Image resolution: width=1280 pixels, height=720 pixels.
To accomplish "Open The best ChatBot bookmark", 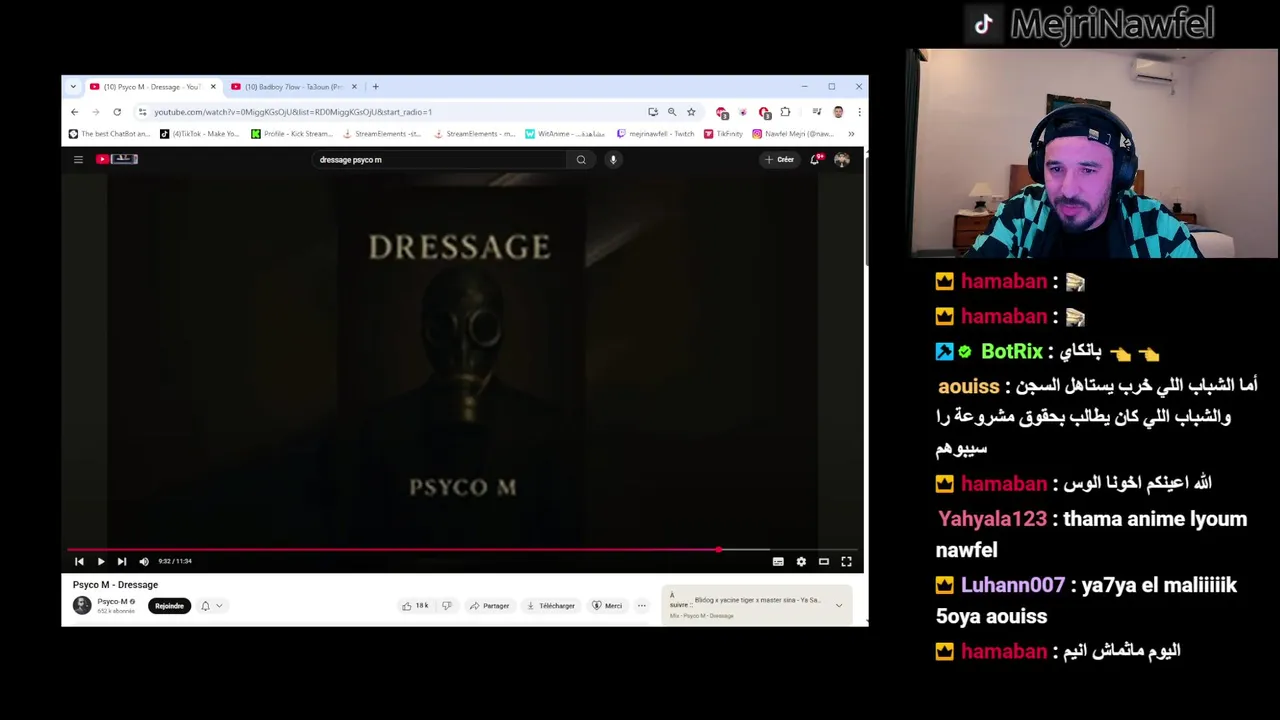I will 110,134.
